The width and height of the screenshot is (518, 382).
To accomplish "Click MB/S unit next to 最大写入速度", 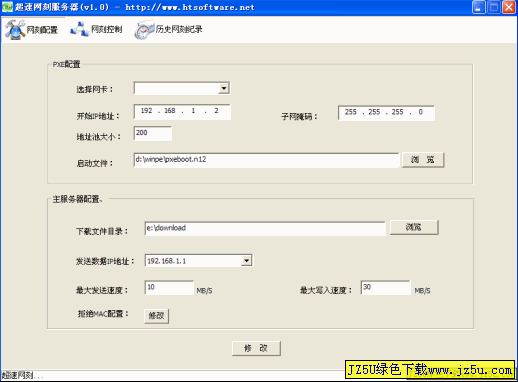I will click(x=422, y=291).
